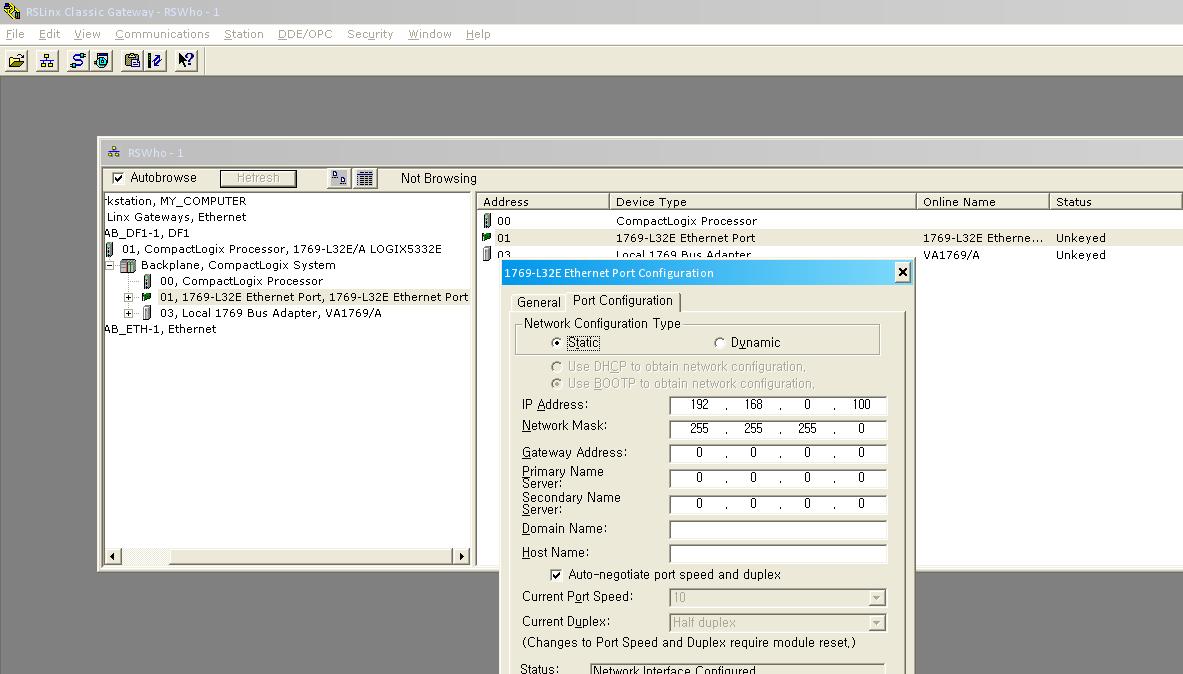The image size is (1183, 674).
Task: Click the Backplane chassis icon in tree
Action: pos(128,265)
